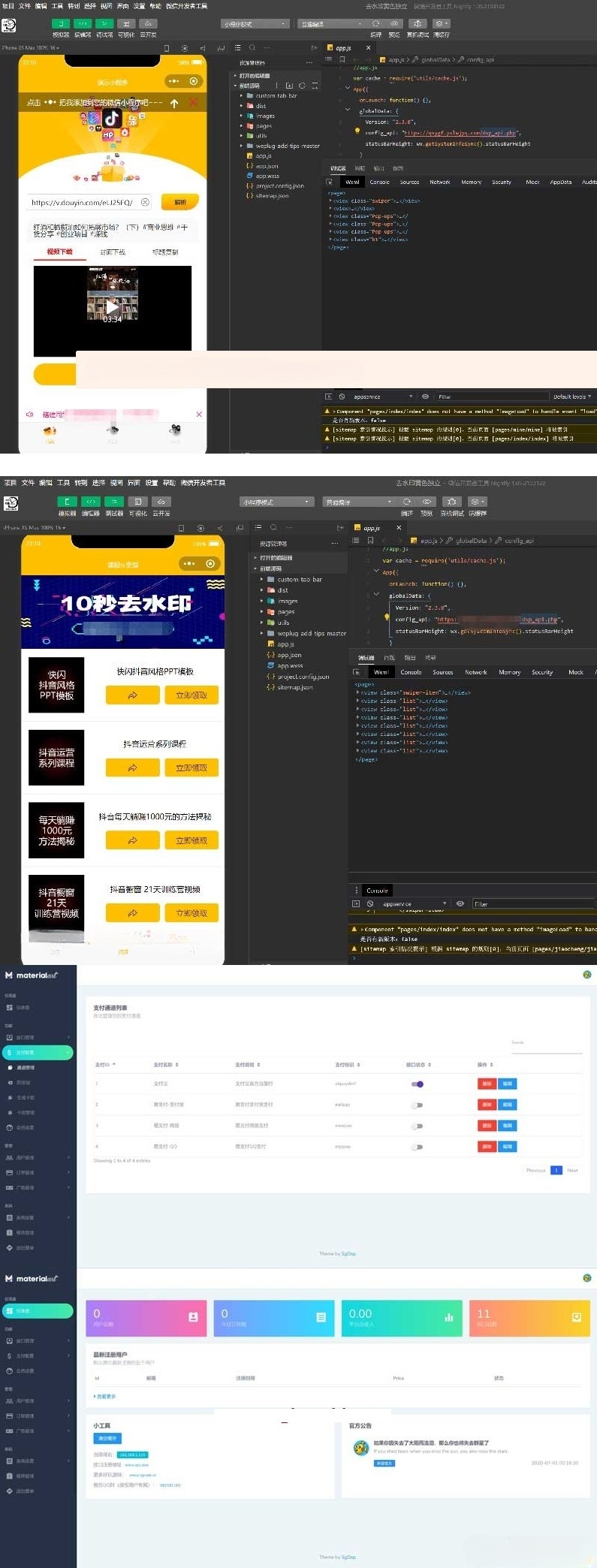Toggle off the enabled 支付宝 channel switch

tap(417, 1084)
